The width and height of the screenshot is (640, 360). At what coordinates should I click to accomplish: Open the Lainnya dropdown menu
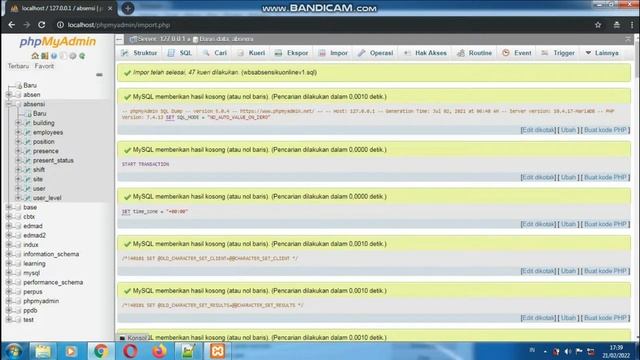click(602, 53)
